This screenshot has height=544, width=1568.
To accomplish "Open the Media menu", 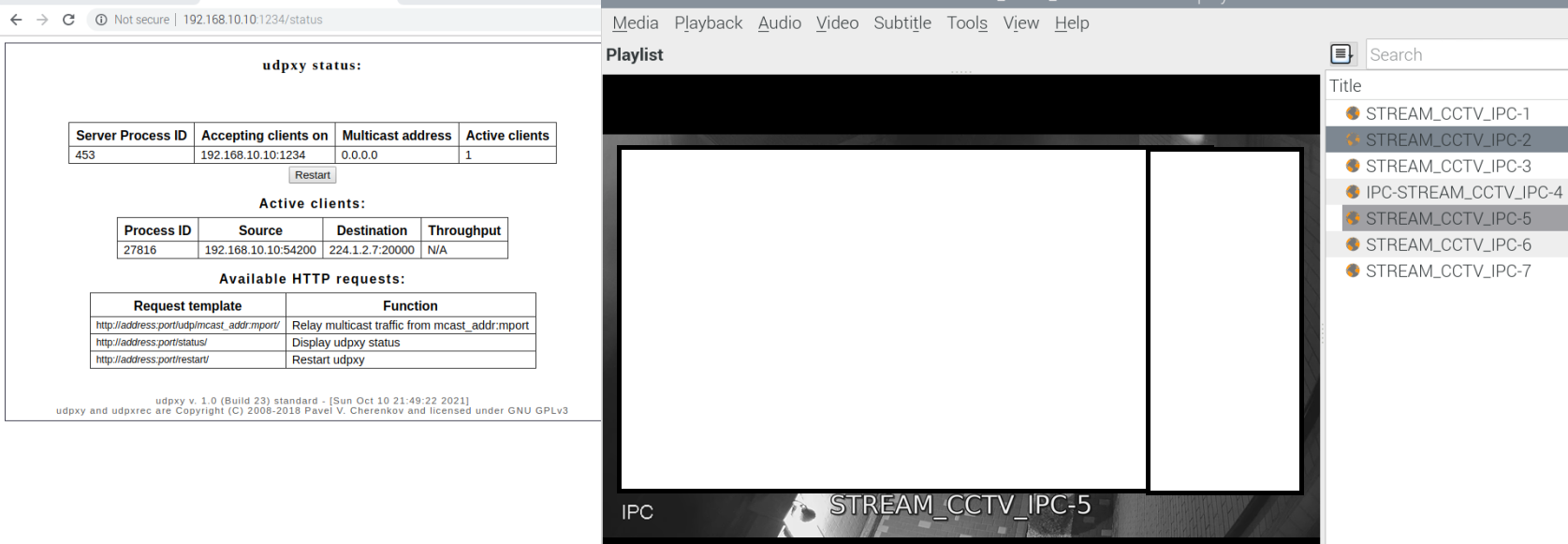I will click(635, 23).
